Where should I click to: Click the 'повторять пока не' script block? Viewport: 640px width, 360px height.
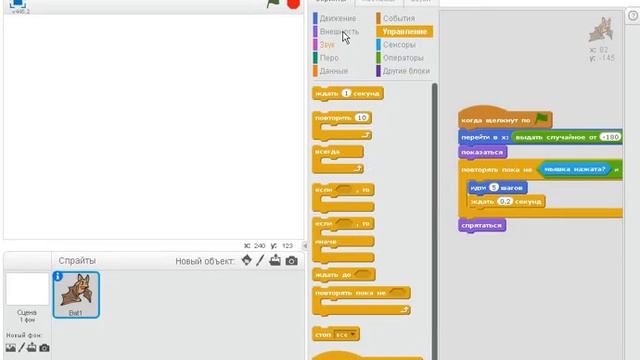point(497,169)
